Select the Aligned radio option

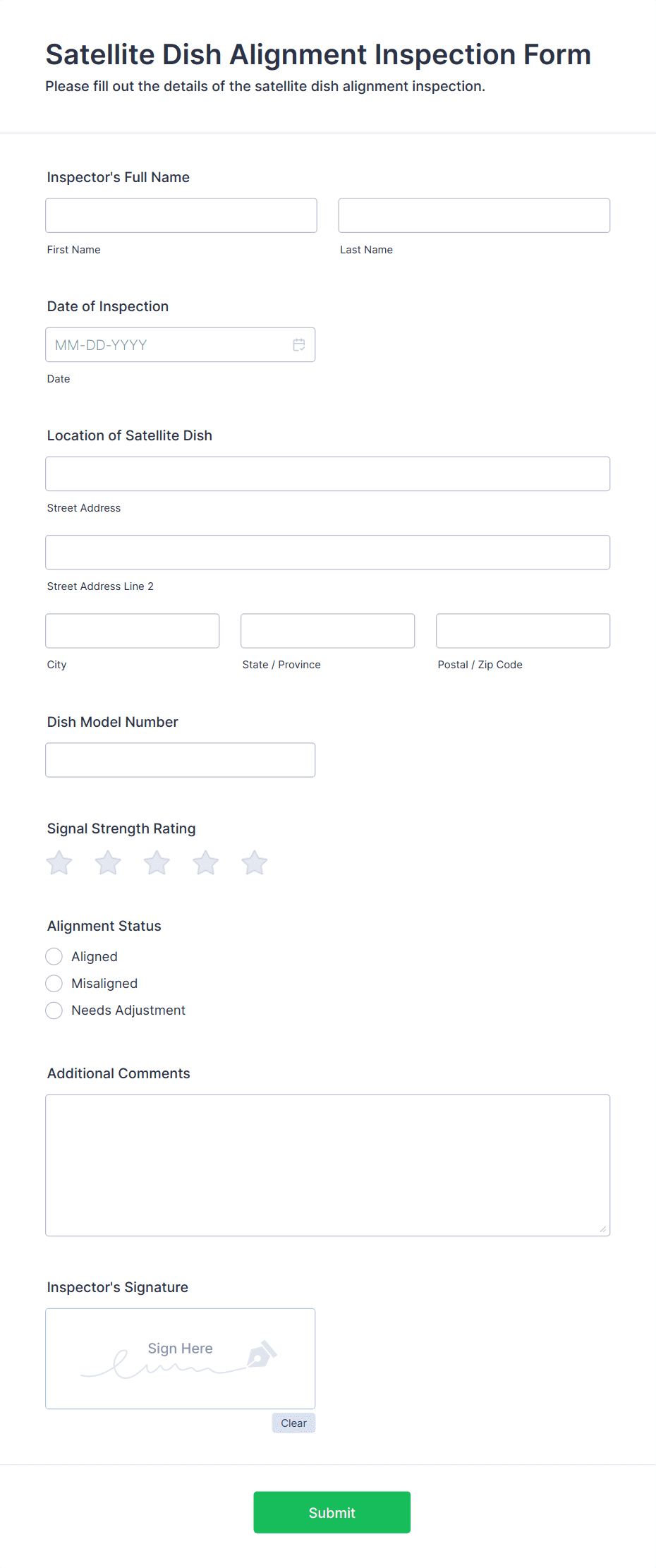[54, 956]
